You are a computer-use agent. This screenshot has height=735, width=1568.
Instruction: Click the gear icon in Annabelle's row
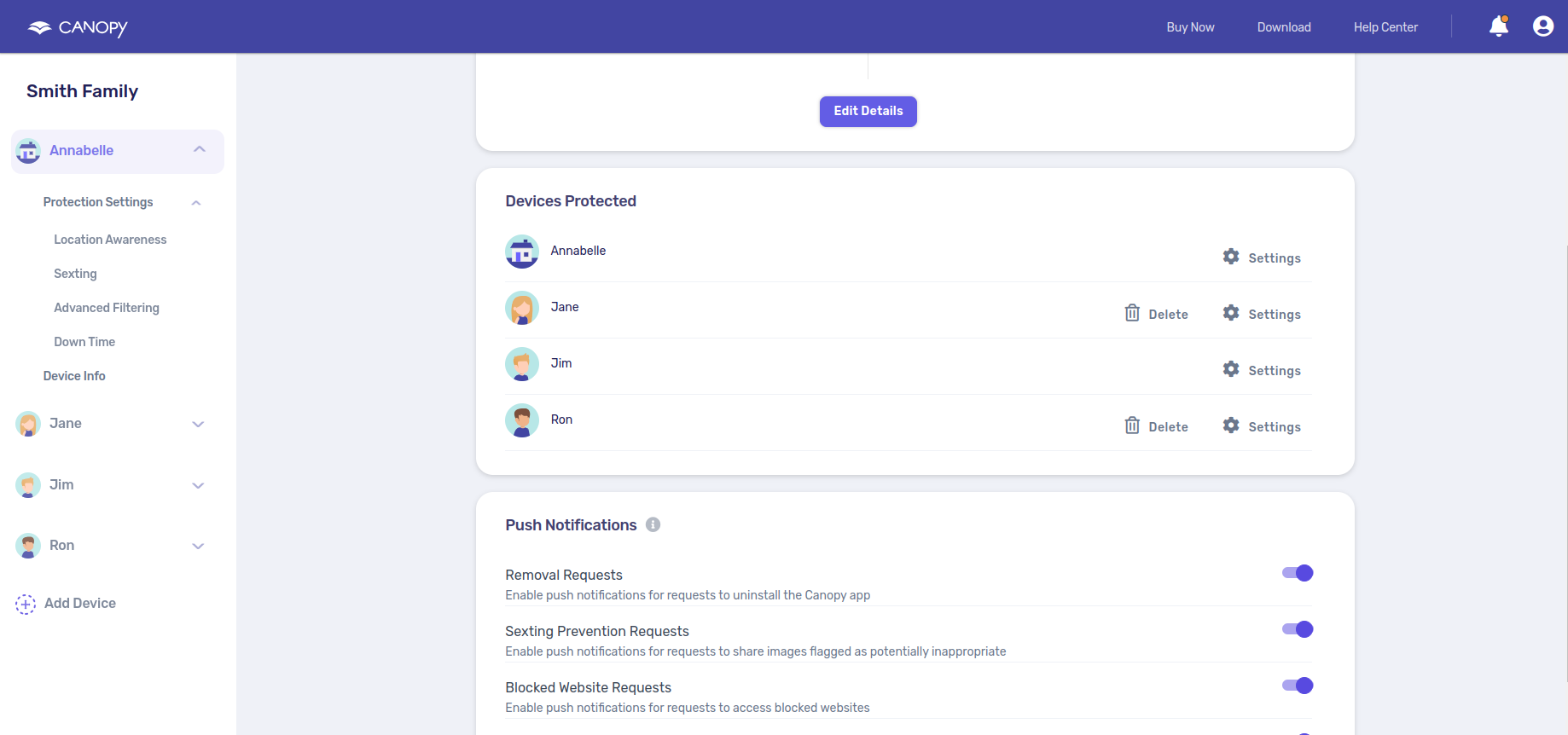[1231, 257]
